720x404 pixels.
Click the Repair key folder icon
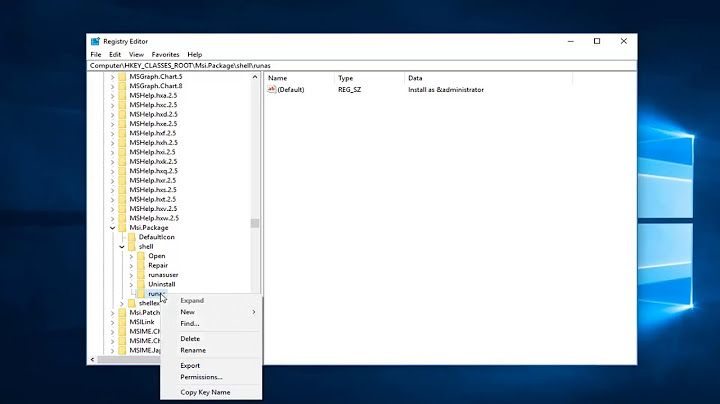(141, 265)
